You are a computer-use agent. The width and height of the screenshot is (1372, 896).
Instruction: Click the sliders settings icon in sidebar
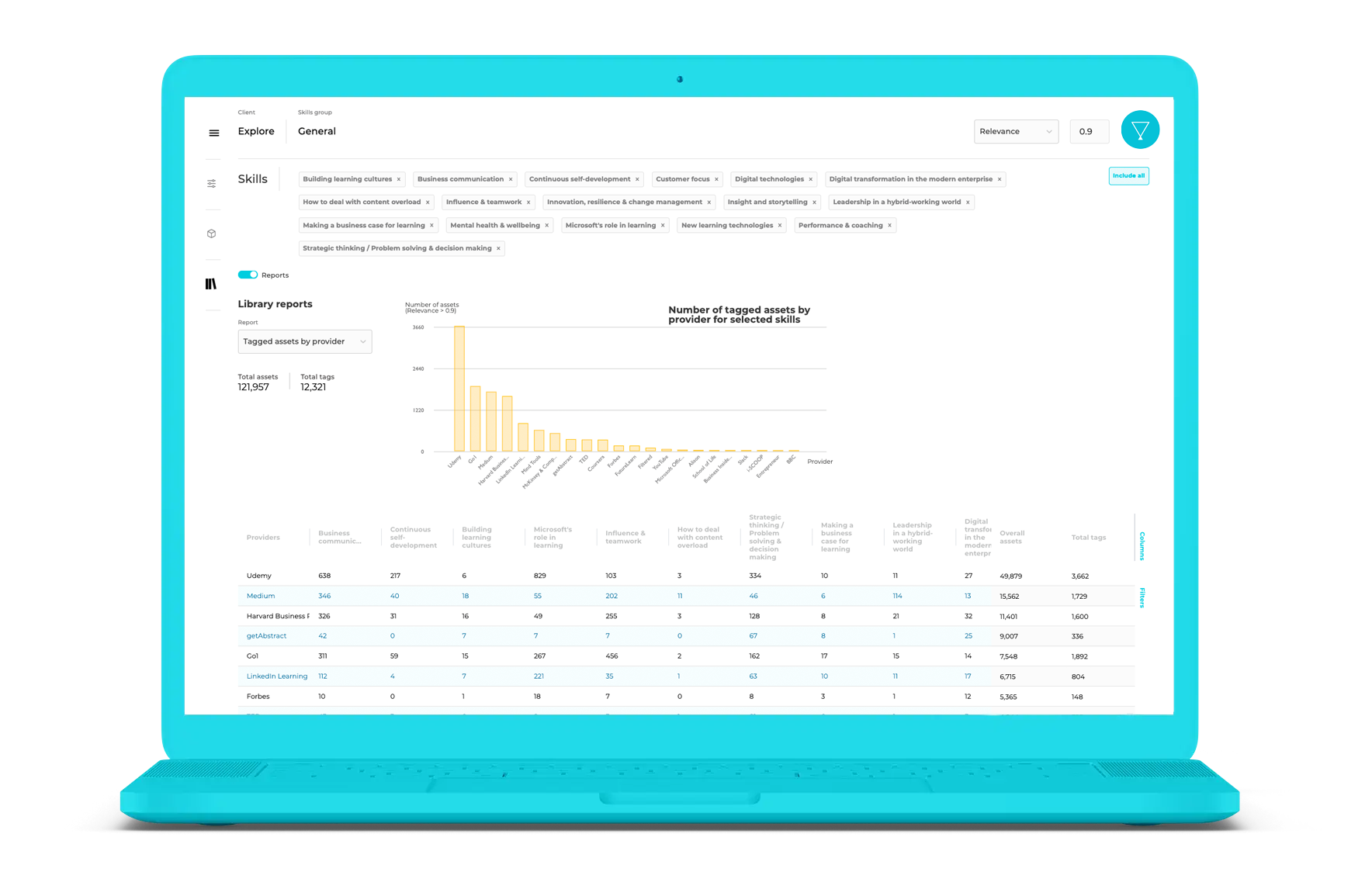(x=212, y=184)
